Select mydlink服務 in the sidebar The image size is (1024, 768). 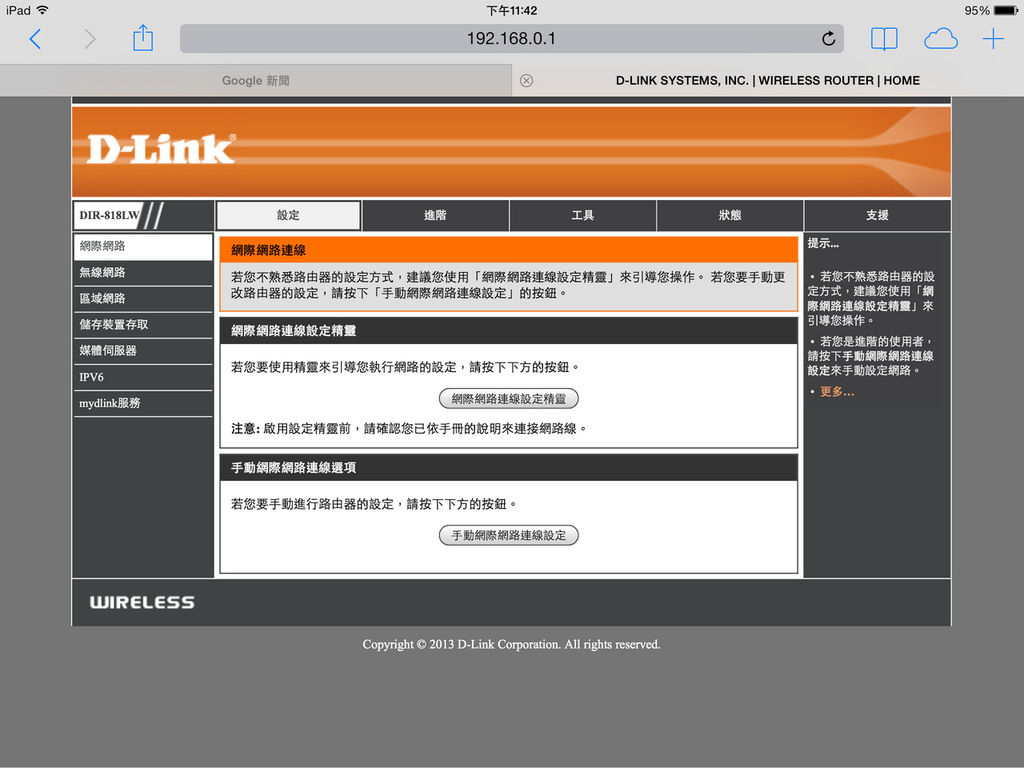click(x=143, y=404)
